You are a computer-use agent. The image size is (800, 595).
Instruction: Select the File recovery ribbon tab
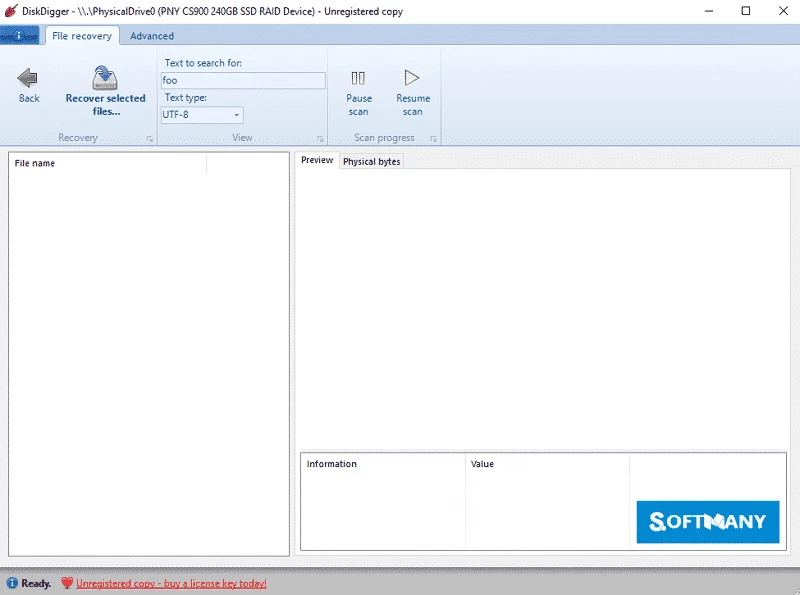point(82,36)
